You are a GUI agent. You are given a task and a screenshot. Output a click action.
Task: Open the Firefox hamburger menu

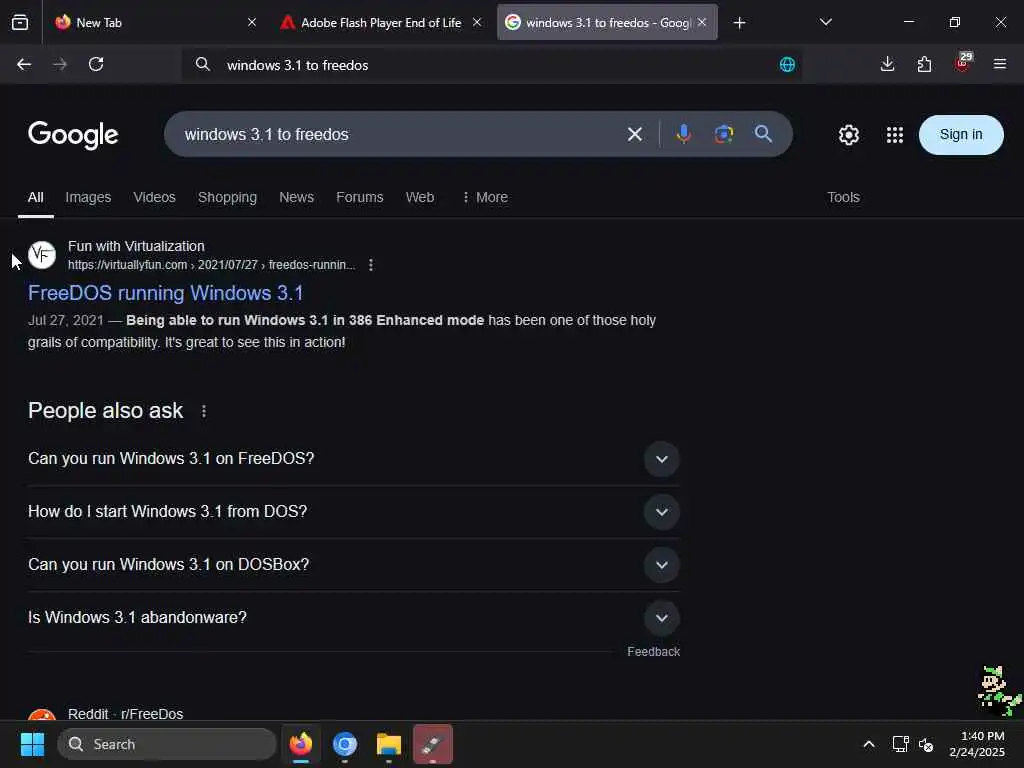coord(999,64)
